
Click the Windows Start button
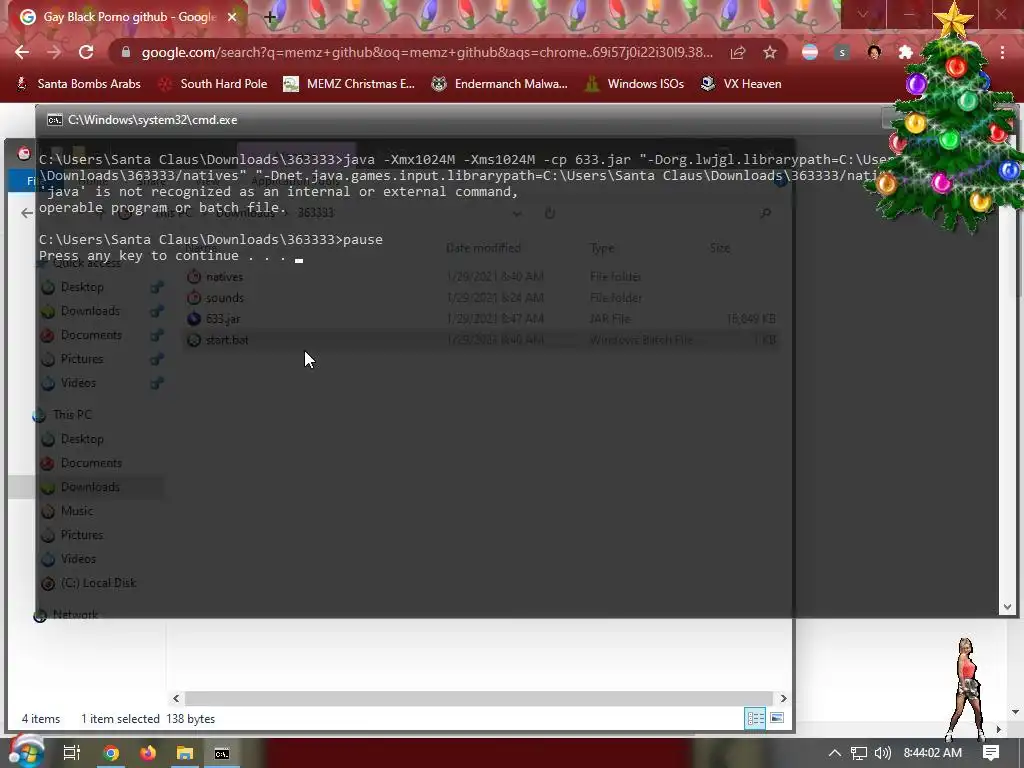click(x=26, y=752)
